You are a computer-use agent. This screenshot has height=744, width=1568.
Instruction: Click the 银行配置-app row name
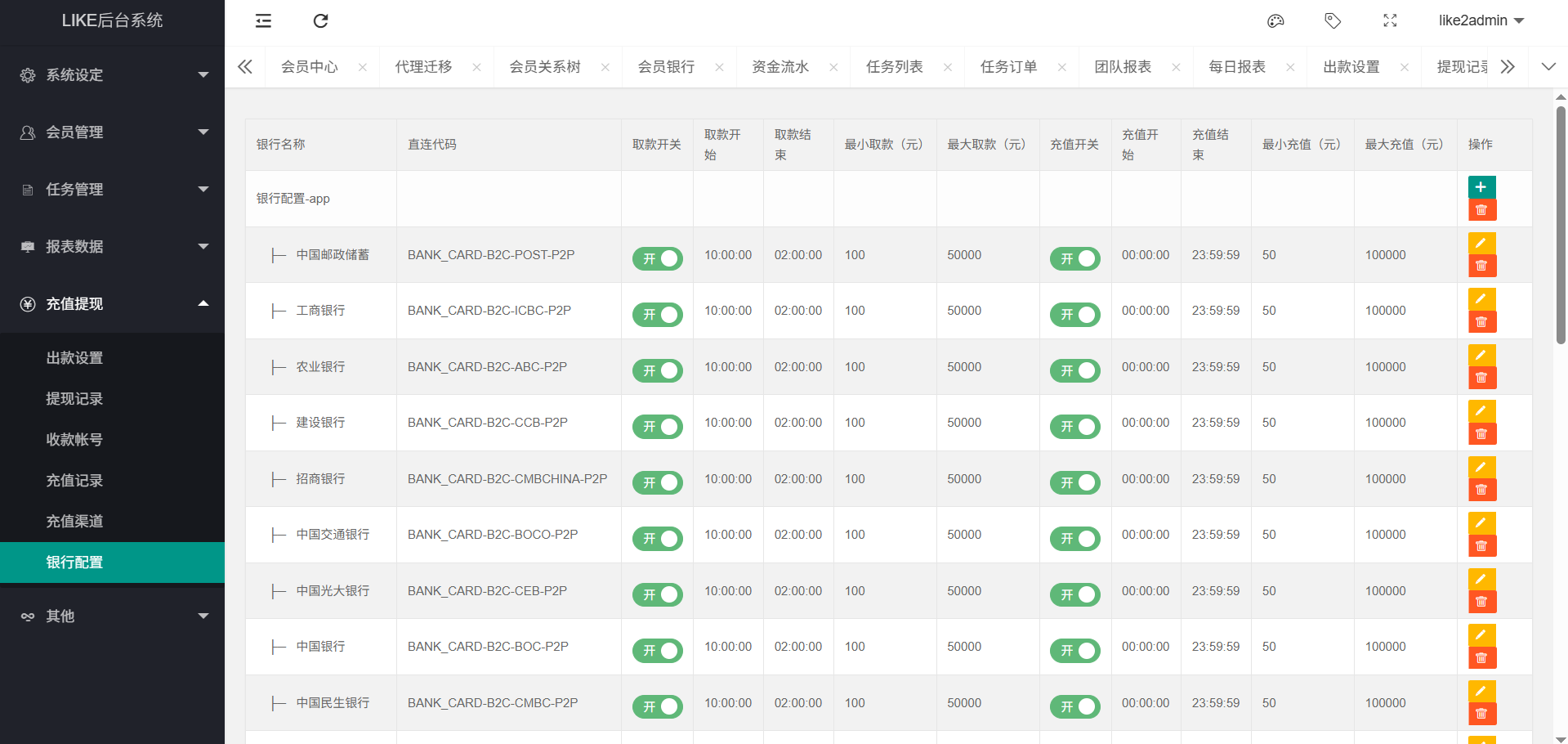point(293,199)
